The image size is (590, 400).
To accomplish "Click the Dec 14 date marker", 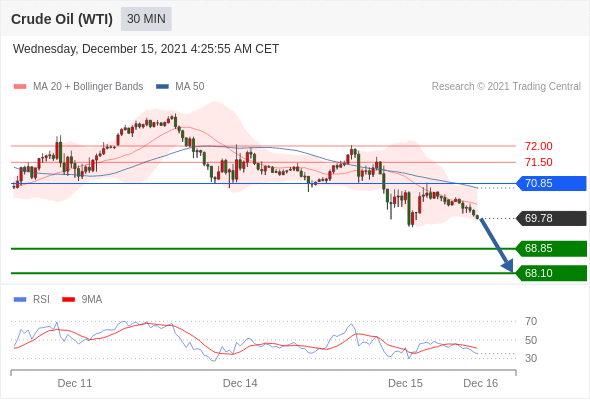I will pyautogui.click(x=240, y=383).
